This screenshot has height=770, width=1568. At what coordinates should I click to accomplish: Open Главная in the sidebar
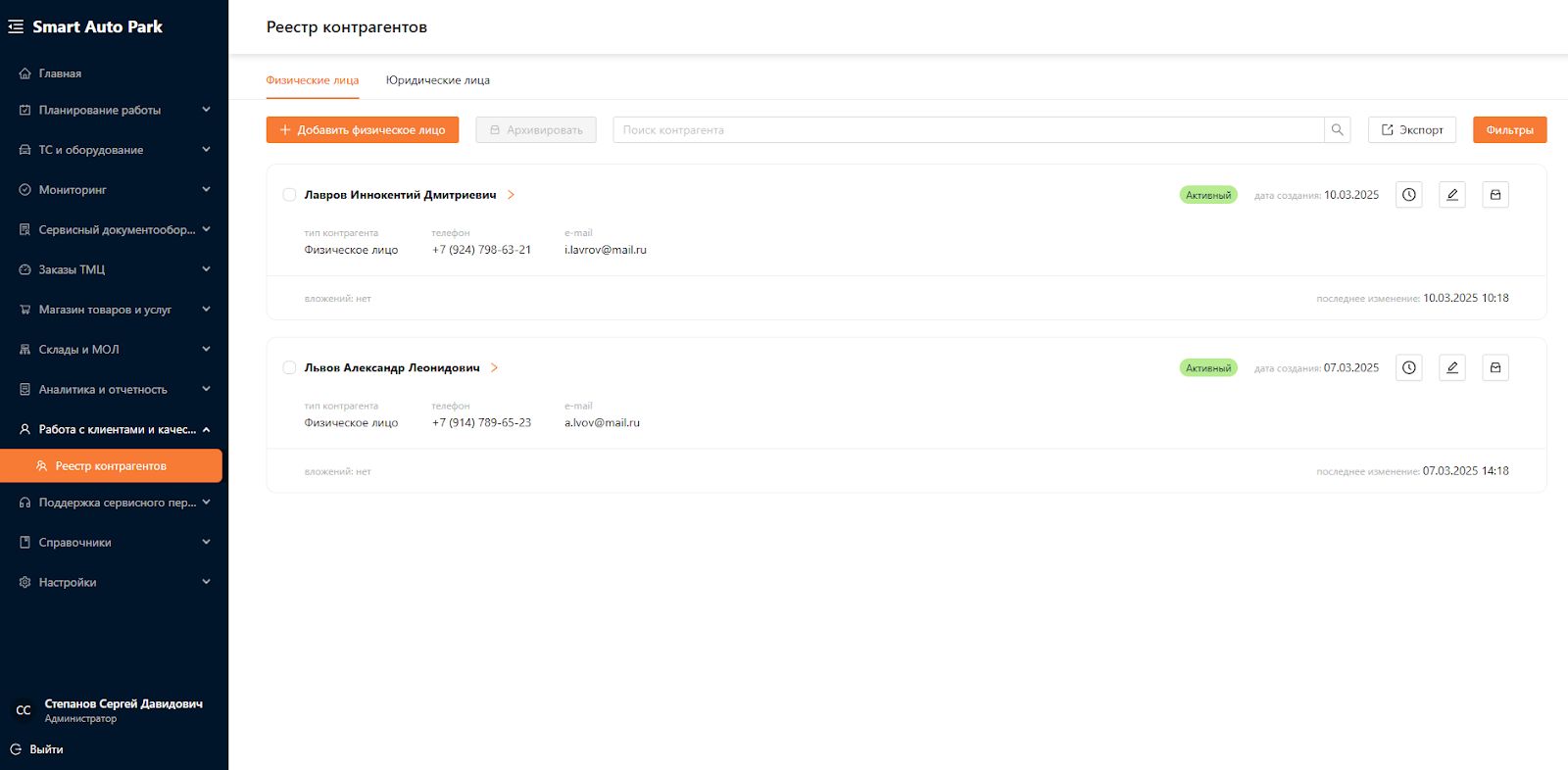60,73
